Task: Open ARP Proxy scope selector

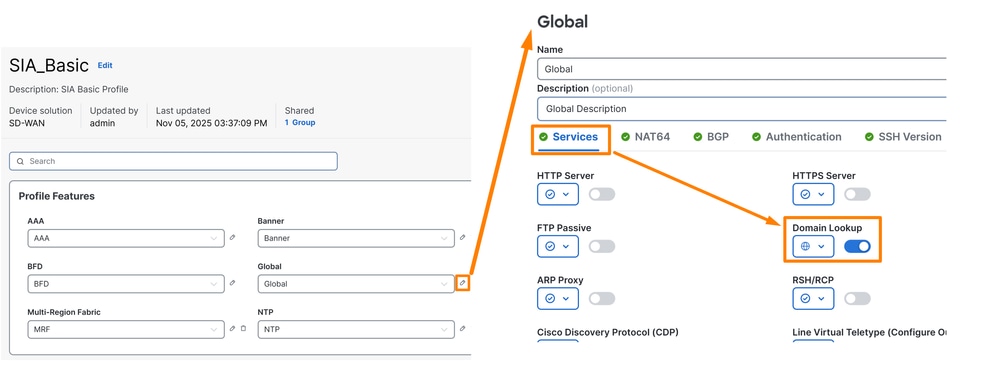Action: (x=558, y=298)
